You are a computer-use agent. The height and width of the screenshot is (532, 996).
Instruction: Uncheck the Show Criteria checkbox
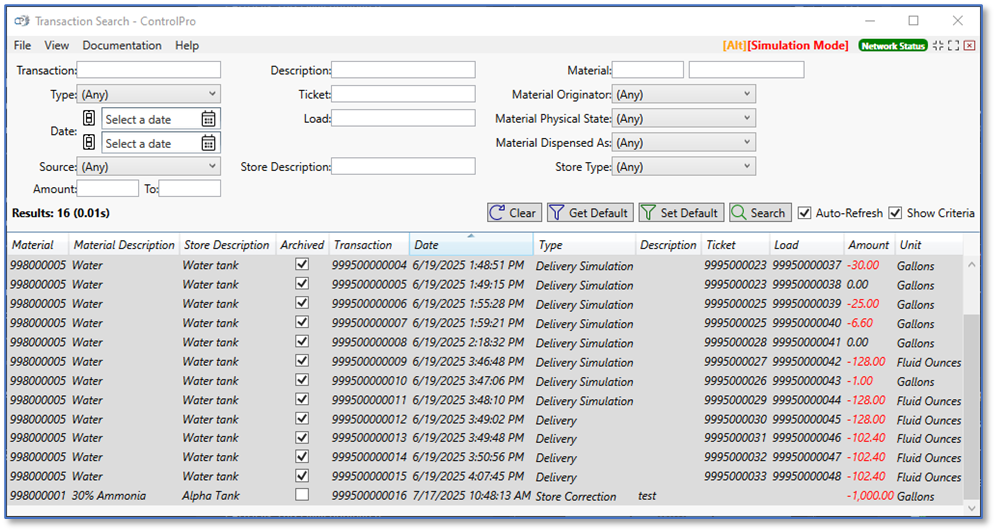coord(895,213)
